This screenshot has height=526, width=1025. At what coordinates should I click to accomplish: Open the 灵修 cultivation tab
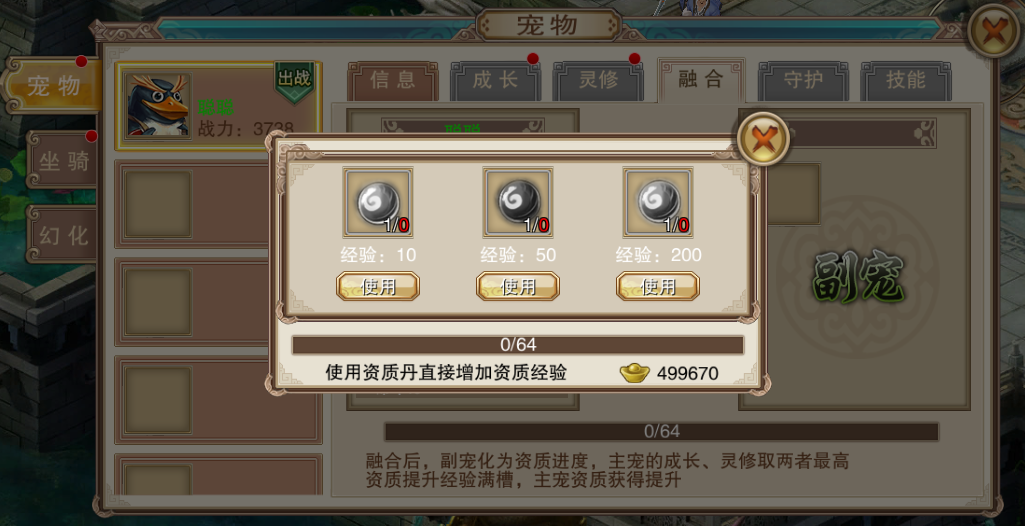597,81
